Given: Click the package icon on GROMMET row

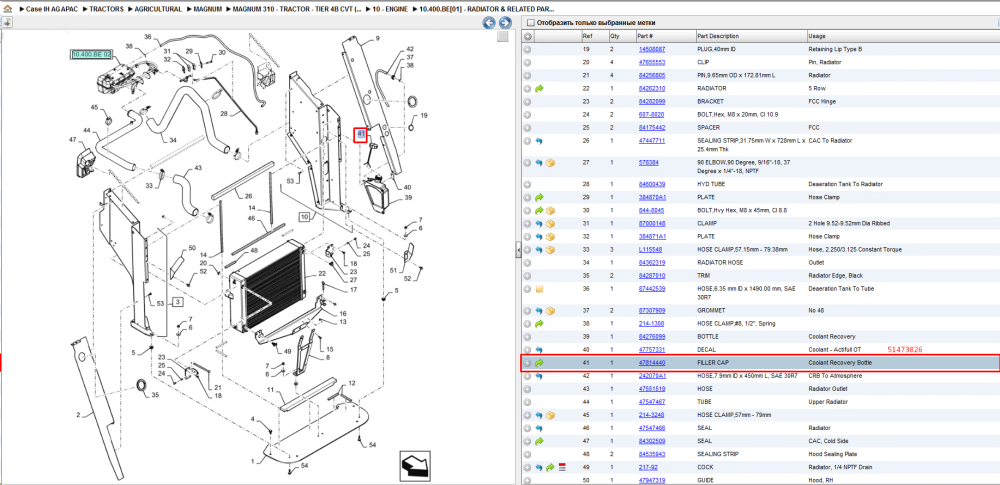Looking at the screenshot, I should [x=550, y=311].
